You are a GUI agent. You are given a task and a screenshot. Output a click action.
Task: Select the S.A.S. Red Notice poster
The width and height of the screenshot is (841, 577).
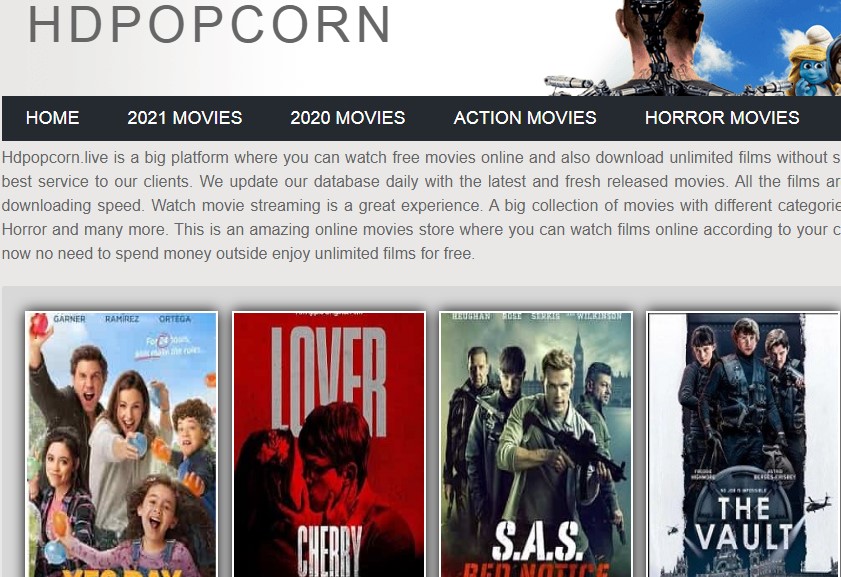(x=536, y=445)
